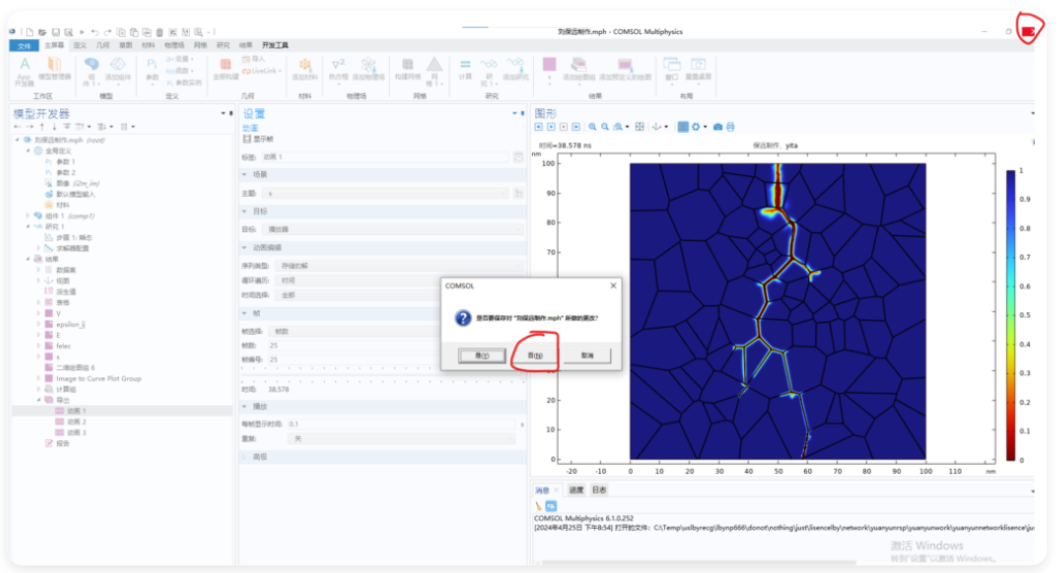The height and width of the screenshot is (573, 1062).
Task: Click the zoom in magnifier in Graphics toolbar
Action: click(593, 127)
